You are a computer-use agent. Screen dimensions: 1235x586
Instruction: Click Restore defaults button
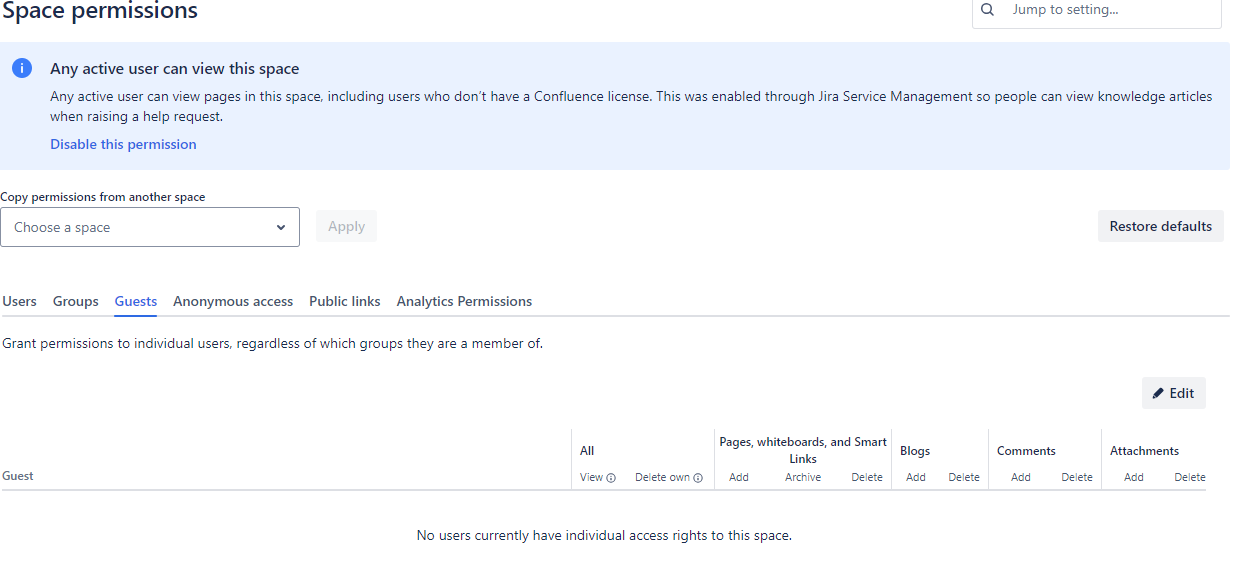[1161, 226]
